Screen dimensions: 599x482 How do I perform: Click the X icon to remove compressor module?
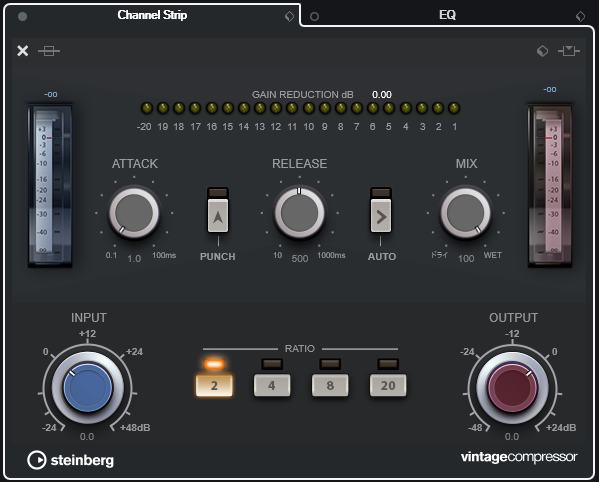[23, 50]
